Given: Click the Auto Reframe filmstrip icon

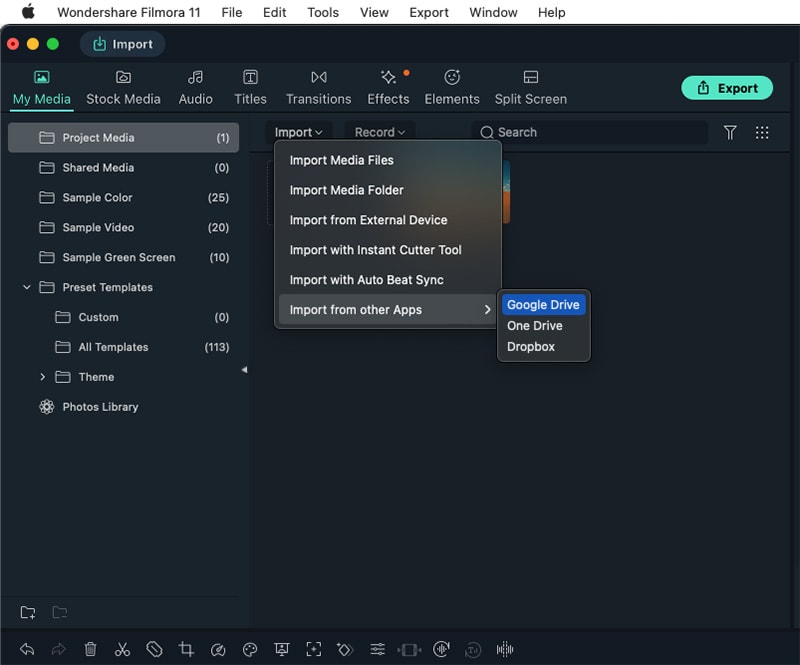Looking at the screenshot, I should pyautogui.click(x=409, y=650).
